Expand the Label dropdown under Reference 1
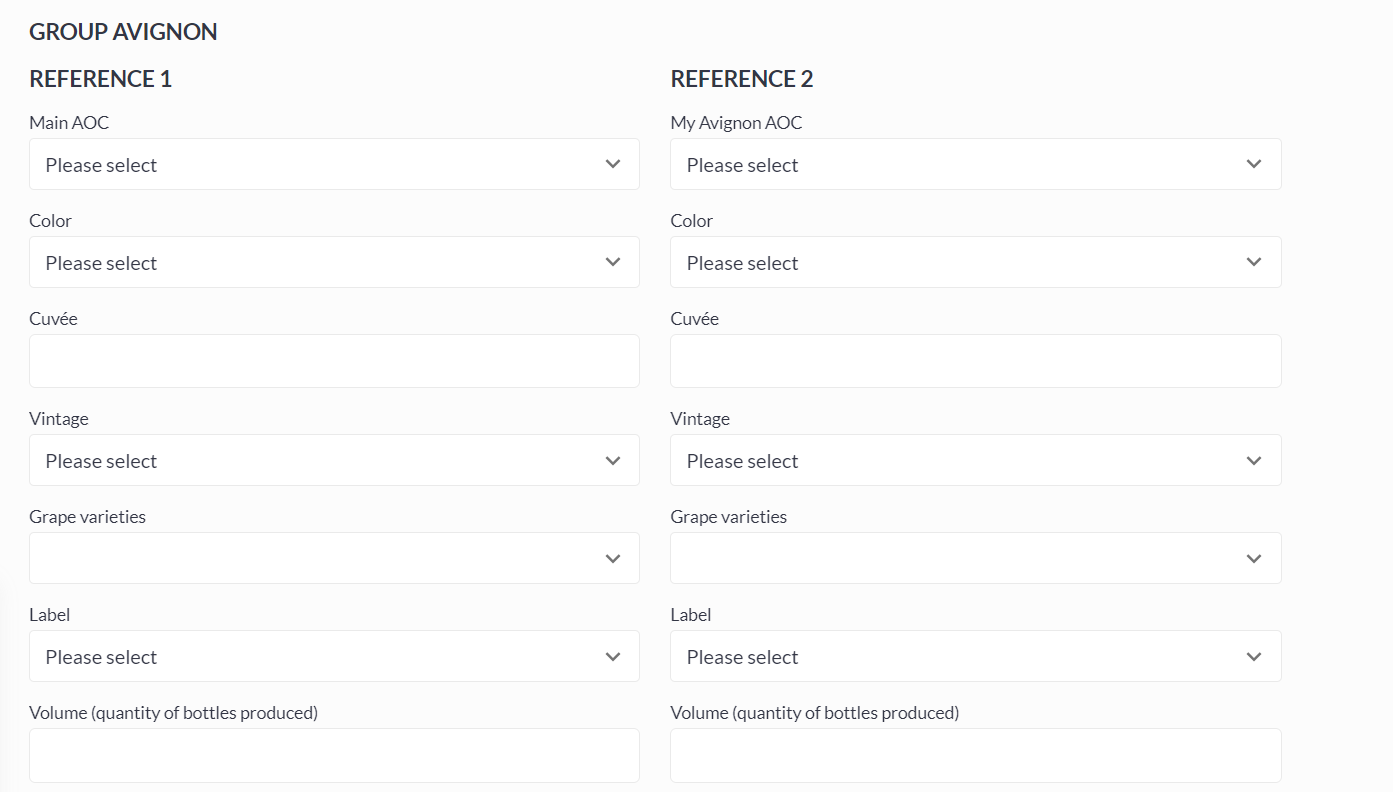Image resolution: width=1393 pixels, height=792 pixels. (x=334, y=656)
